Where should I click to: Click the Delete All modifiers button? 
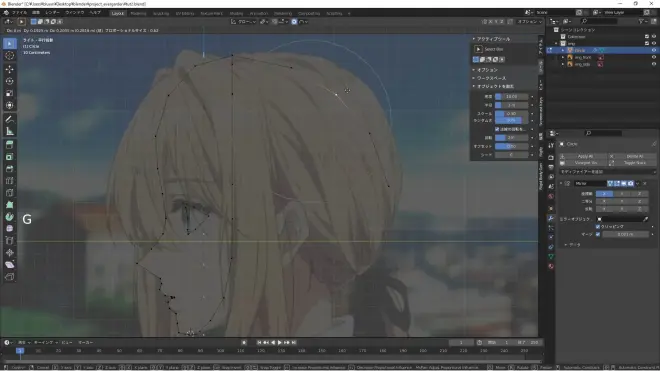(632, 156)
